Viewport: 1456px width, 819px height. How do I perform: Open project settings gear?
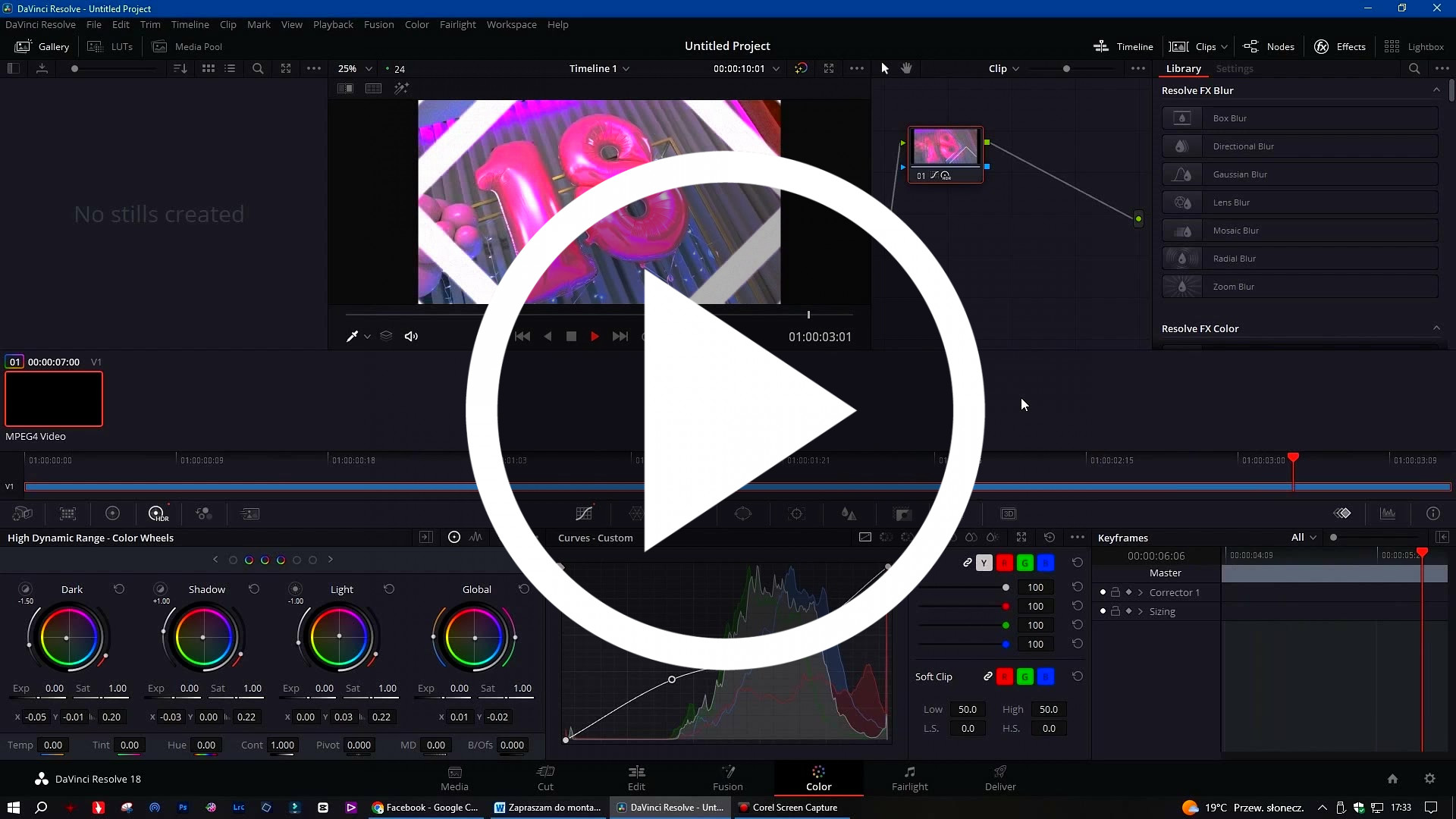coord(1429,778)
